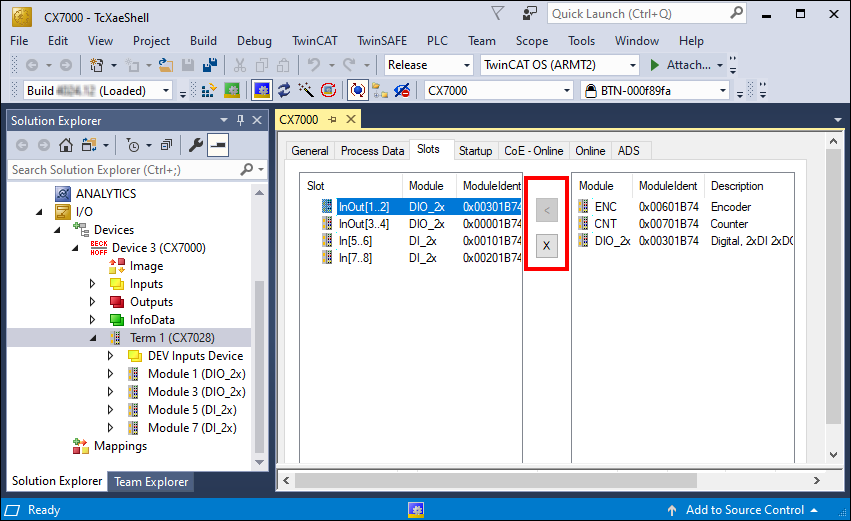Viewport: 851px width, 521px height.
Task: Click the Activate Configuration icon
Action: pyautogui.click(x=209, y=91)
